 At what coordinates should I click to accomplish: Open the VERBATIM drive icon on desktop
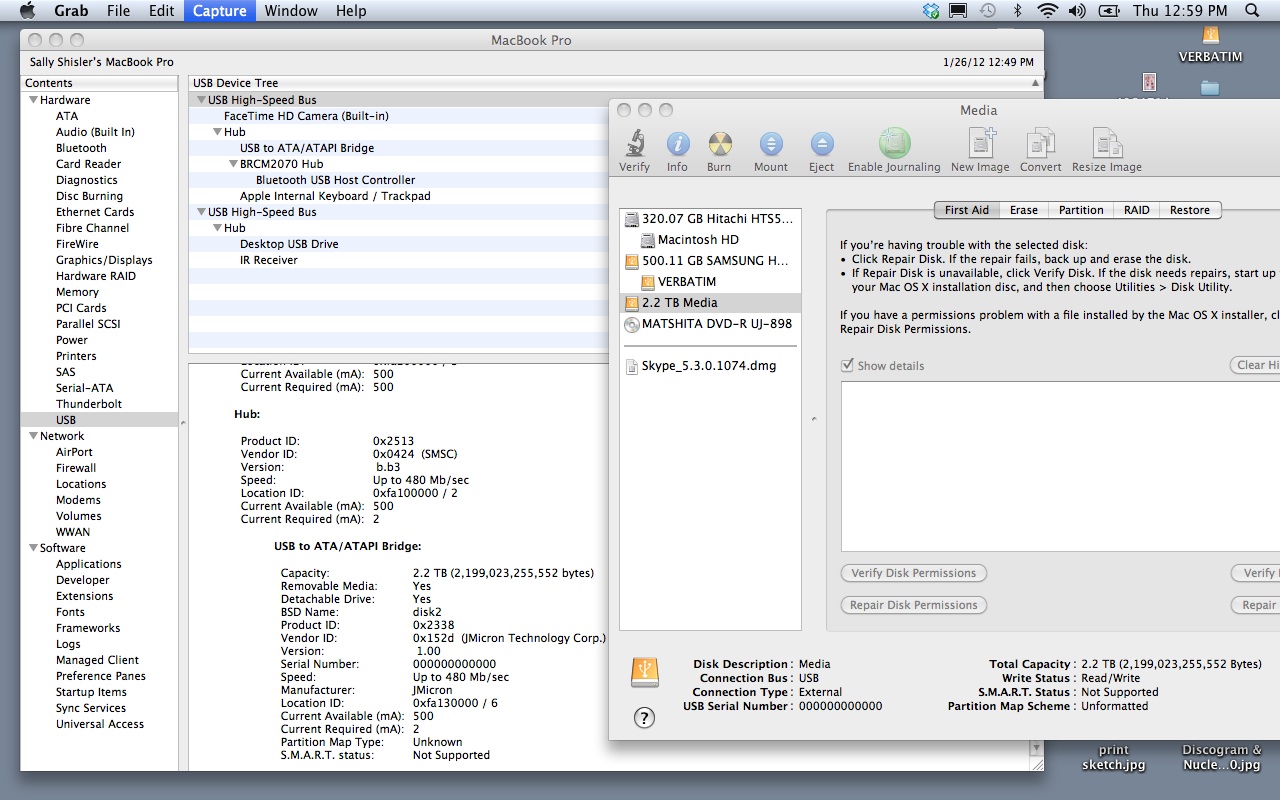(x=1210, y=36)
